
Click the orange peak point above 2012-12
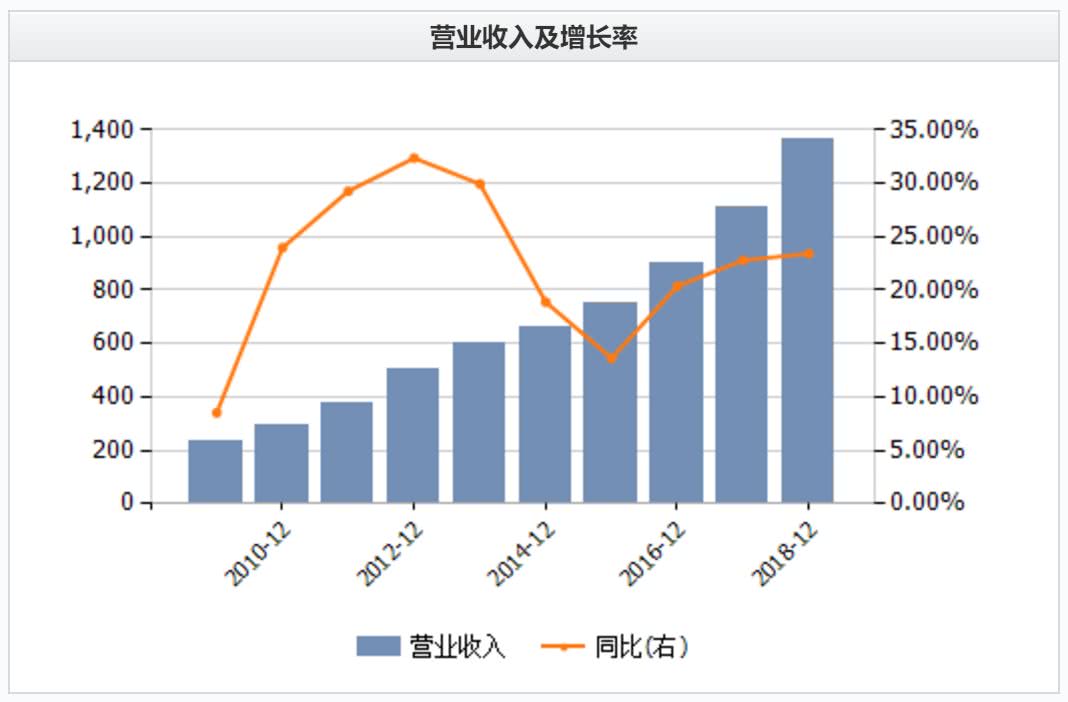tap(413, 158)
